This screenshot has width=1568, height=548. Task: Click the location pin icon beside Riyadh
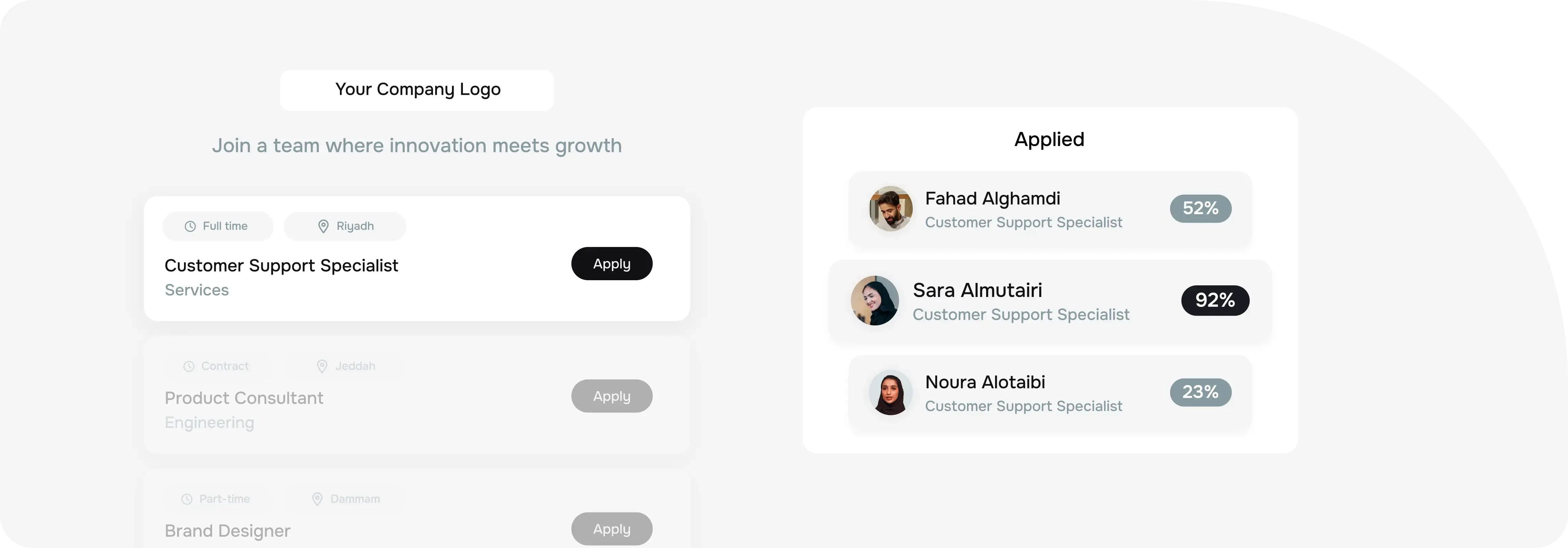tap(324, 226)
